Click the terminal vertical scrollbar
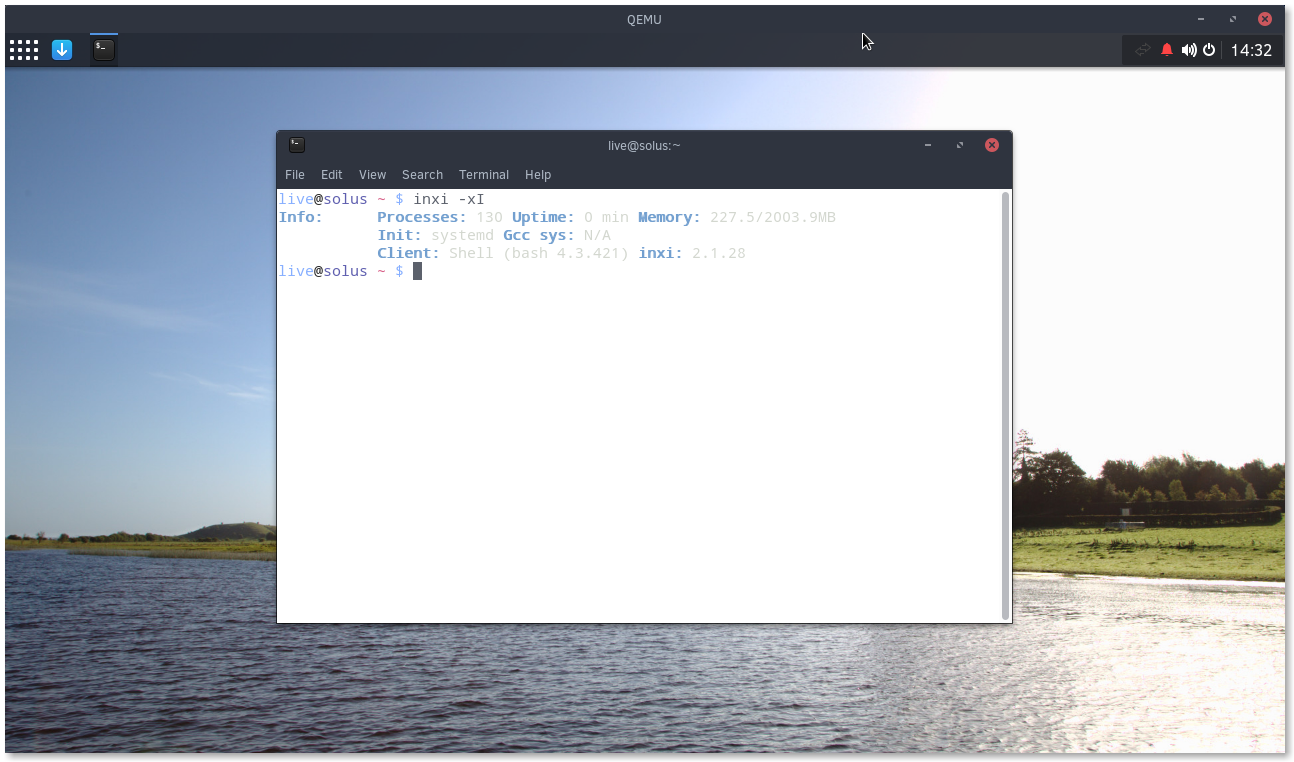The image size is (1294, 762). point(1005,405)
